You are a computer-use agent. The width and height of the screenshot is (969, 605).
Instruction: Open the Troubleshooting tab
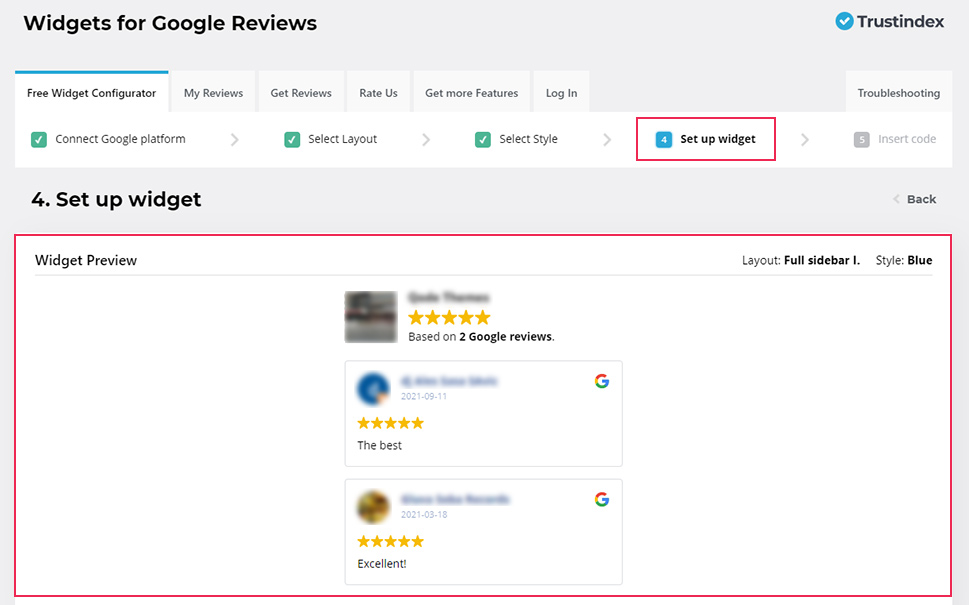[x=899, y=93]
